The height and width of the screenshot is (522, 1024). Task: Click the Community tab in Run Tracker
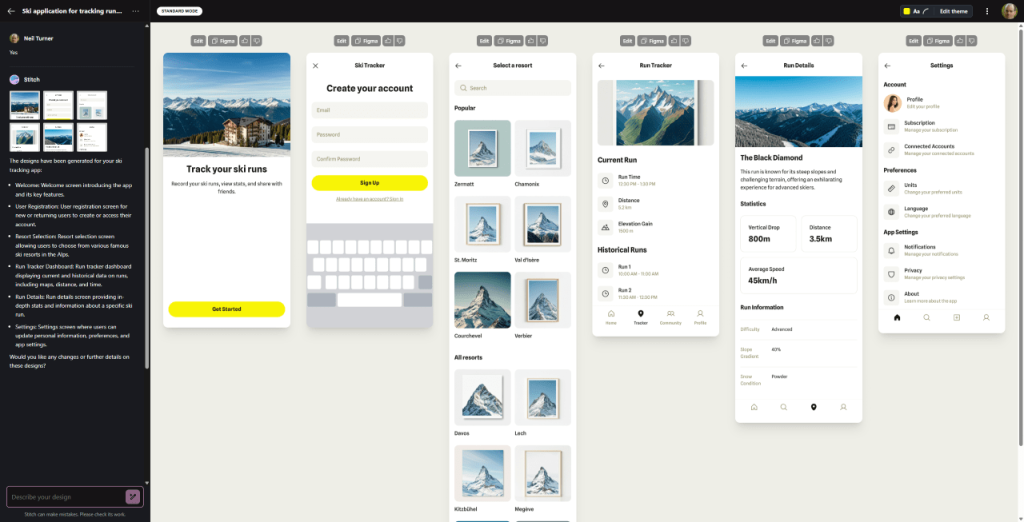[671, 318]
